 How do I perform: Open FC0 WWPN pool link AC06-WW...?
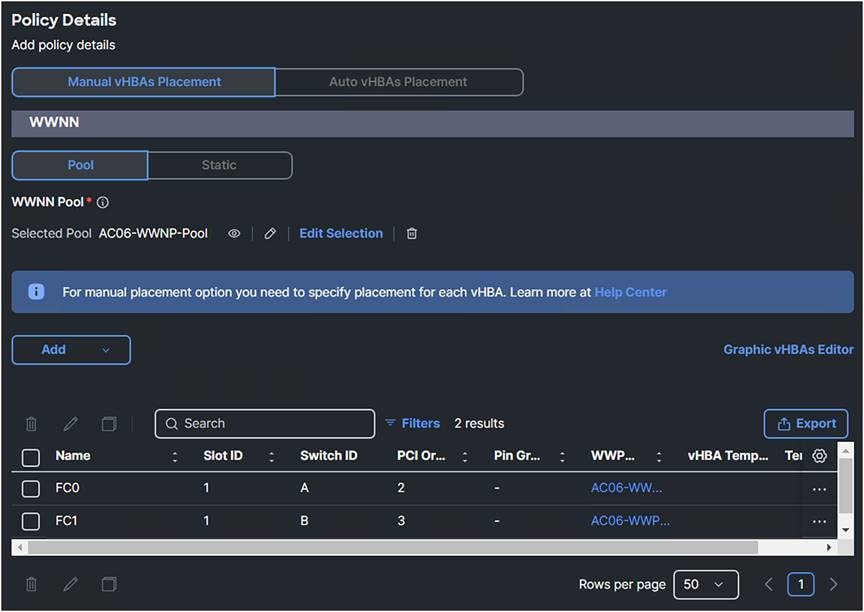coord(627,488)
